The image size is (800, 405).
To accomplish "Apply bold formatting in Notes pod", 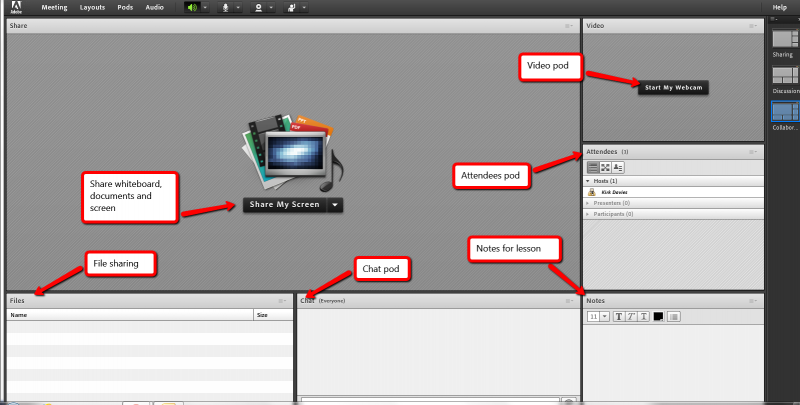I will (x=619, y=316).
